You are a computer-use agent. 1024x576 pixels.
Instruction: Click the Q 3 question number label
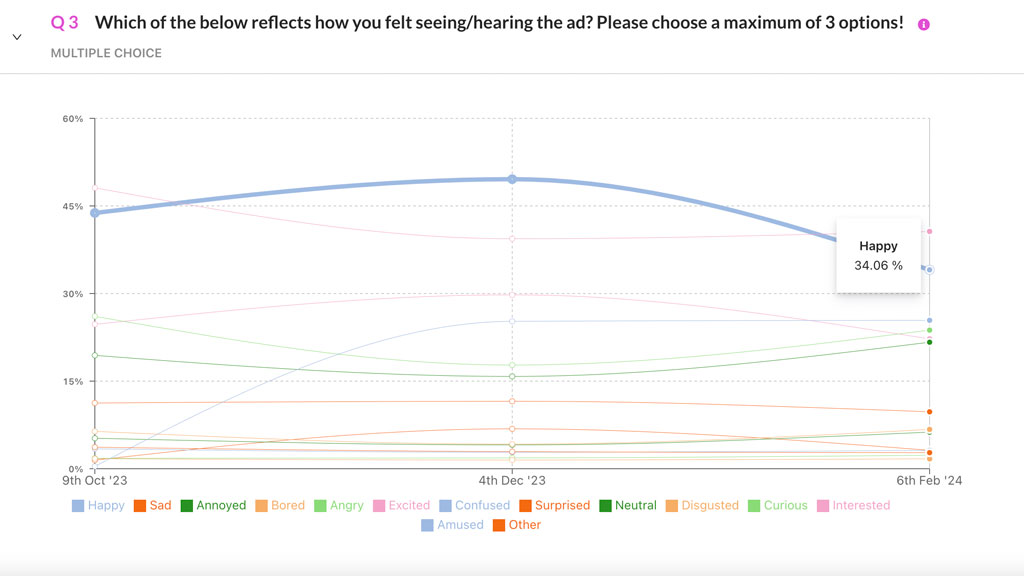[65, 23]
